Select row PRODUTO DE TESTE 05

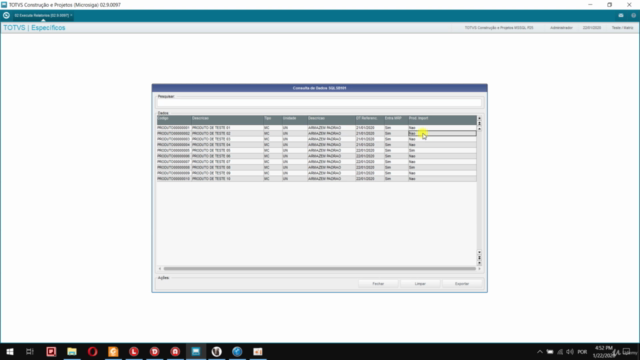tap(317, 151)
